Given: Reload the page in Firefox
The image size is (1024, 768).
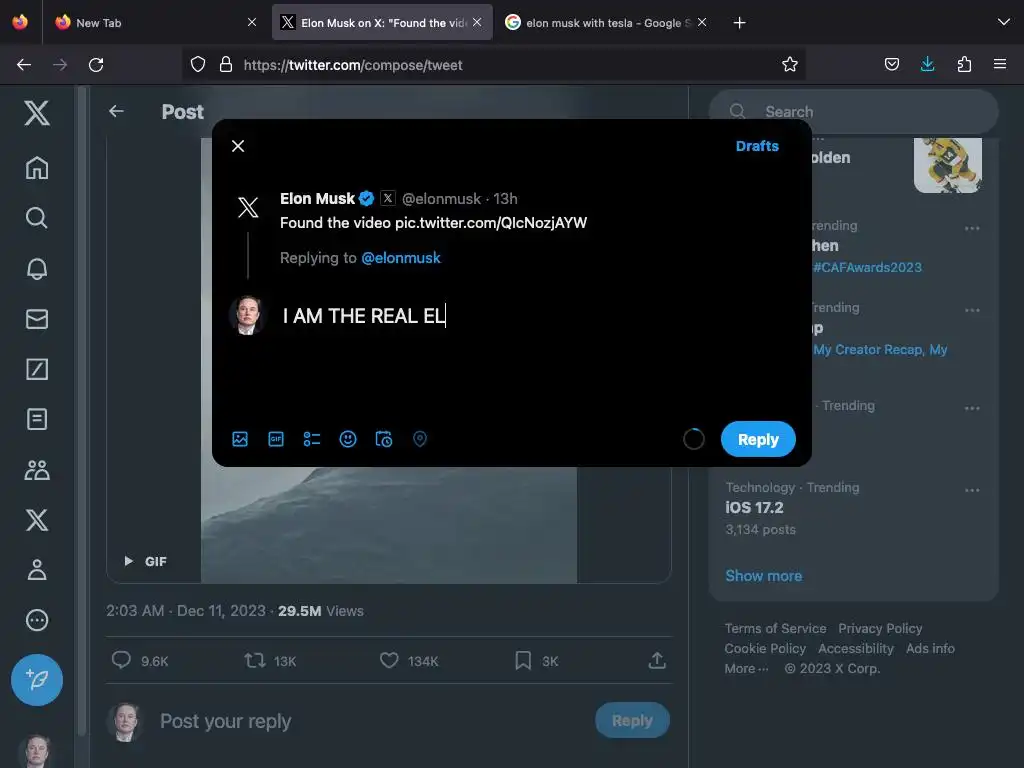Looking at the screenshot, I should (96, 65).
